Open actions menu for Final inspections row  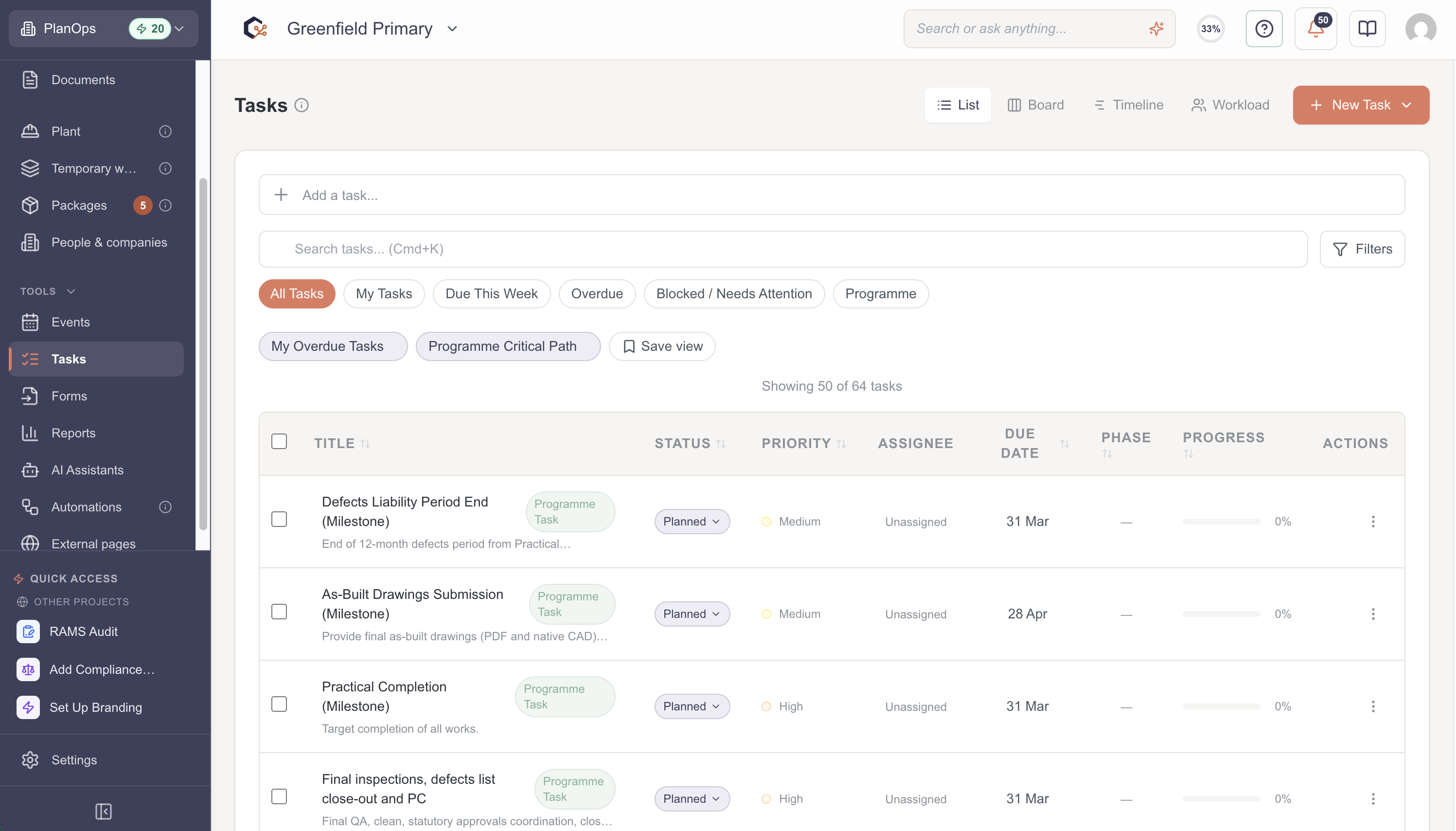(x=1373, y=799)
